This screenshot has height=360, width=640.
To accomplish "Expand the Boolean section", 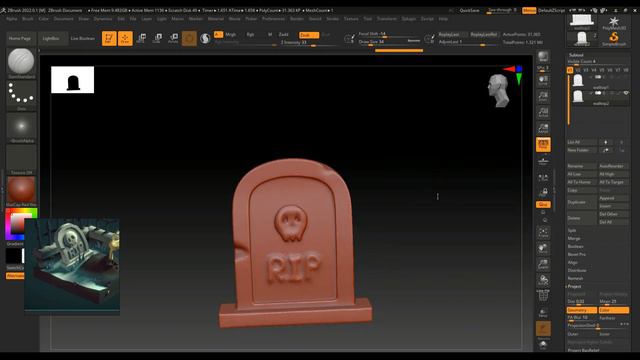I will click(576, 247).
